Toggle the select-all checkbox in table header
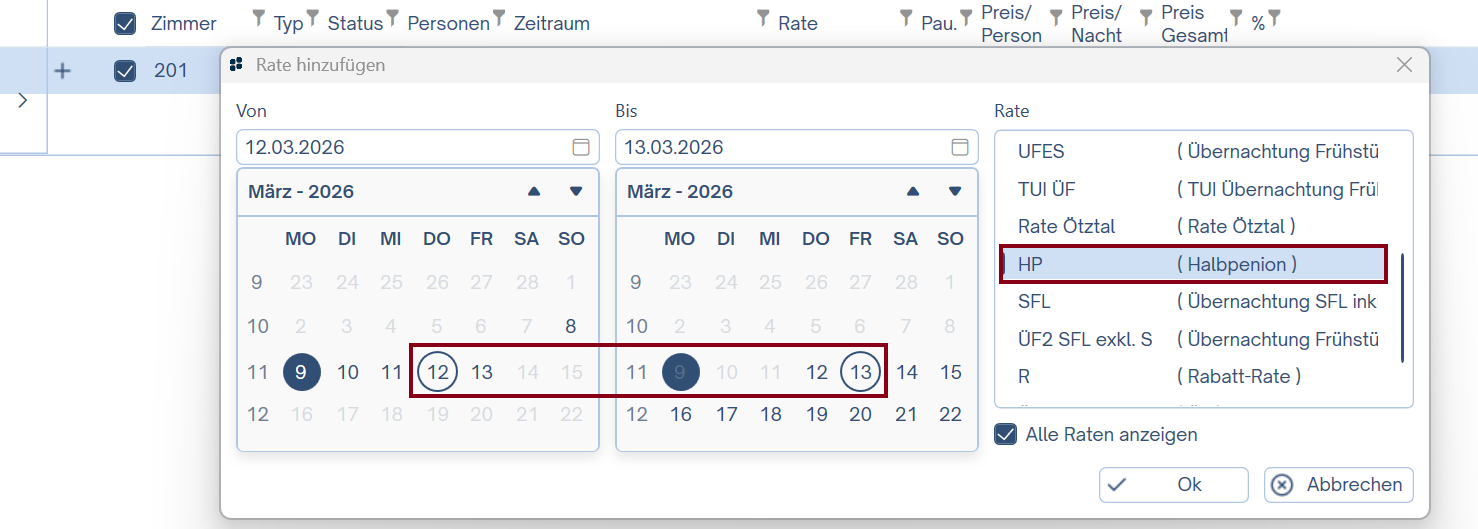This screenshot has width=1478, height=529. 125,23
